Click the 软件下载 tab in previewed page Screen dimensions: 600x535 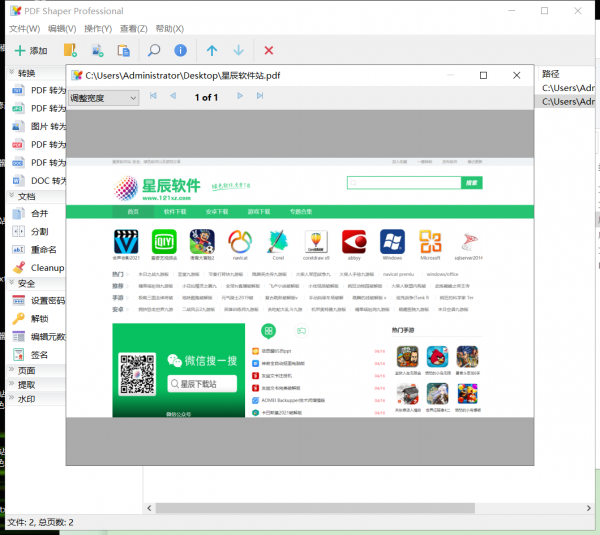[175, 212]
